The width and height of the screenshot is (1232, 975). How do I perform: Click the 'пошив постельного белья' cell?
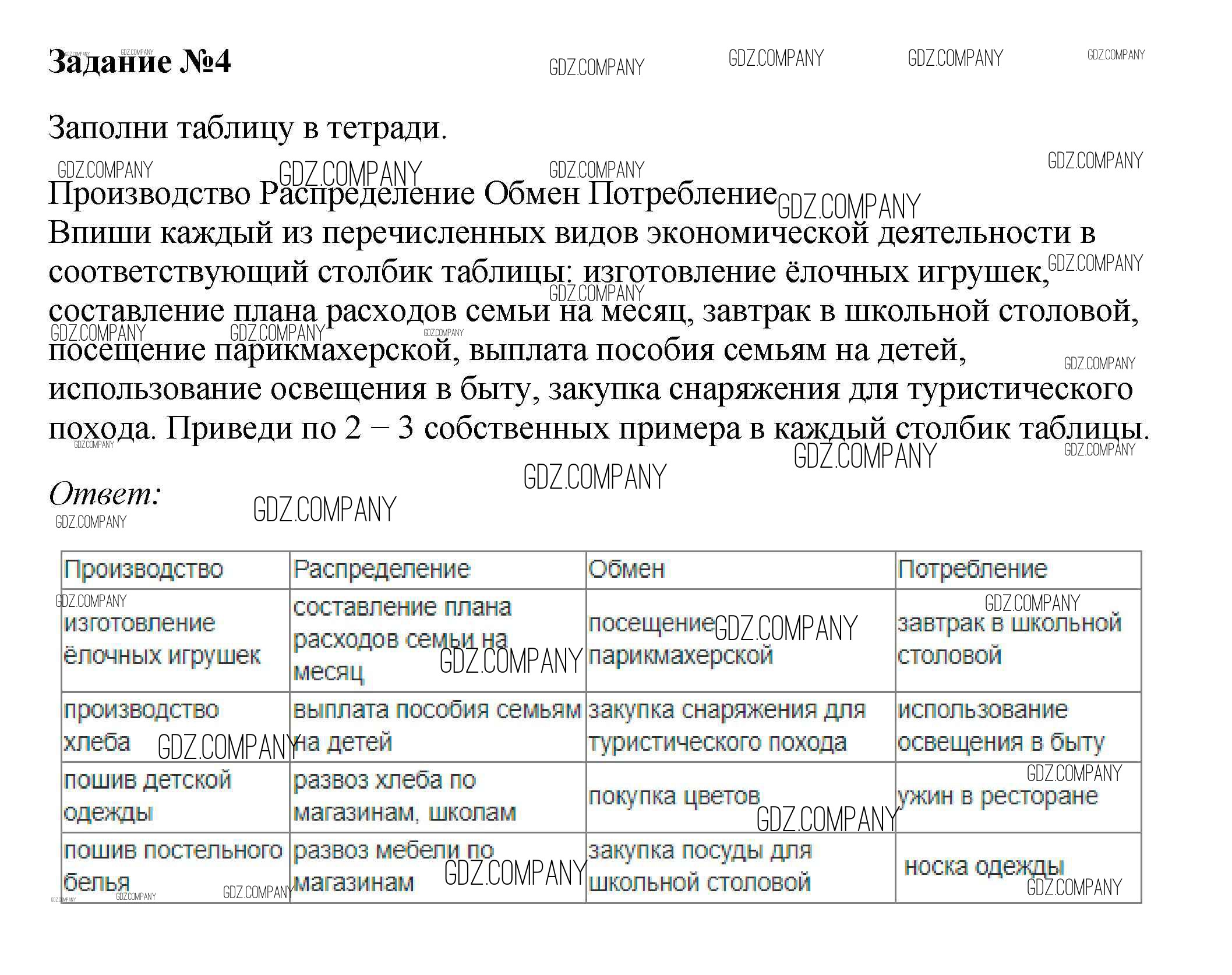172,867
